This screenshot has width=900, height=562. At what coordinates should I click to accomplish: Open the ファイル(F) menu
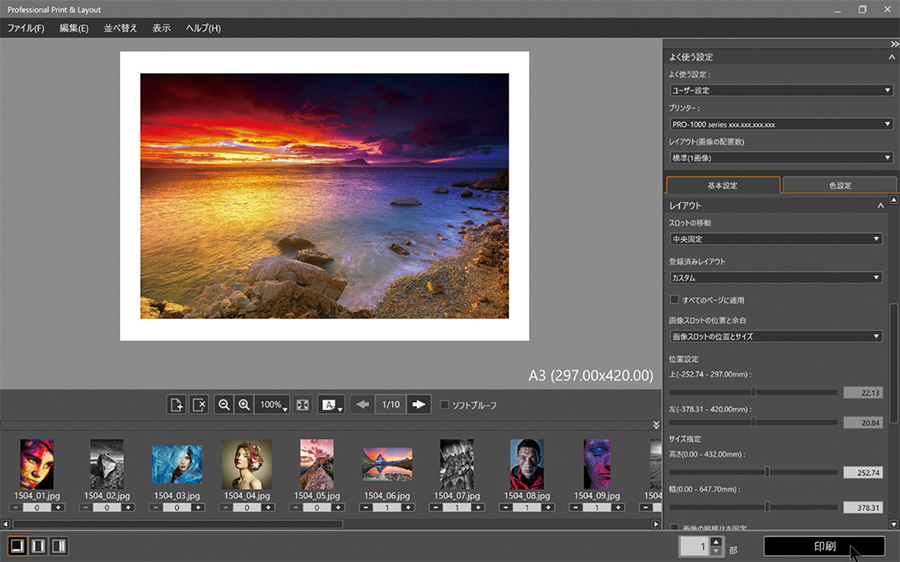tap(25, 28)
